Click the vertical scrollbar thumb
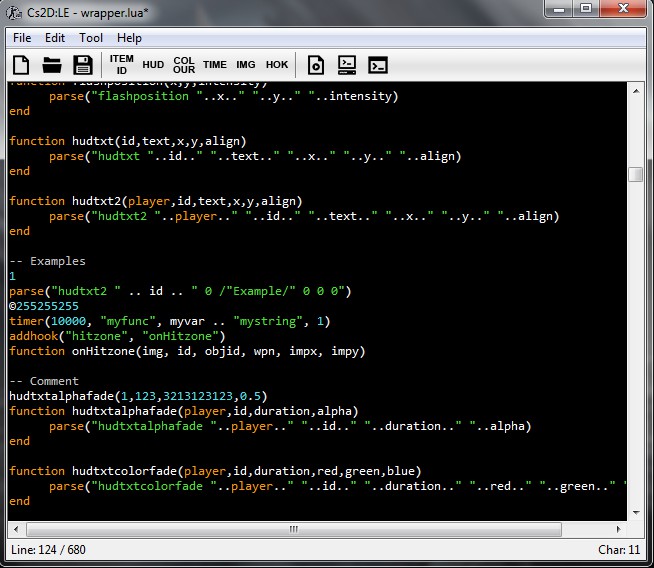 636,174
